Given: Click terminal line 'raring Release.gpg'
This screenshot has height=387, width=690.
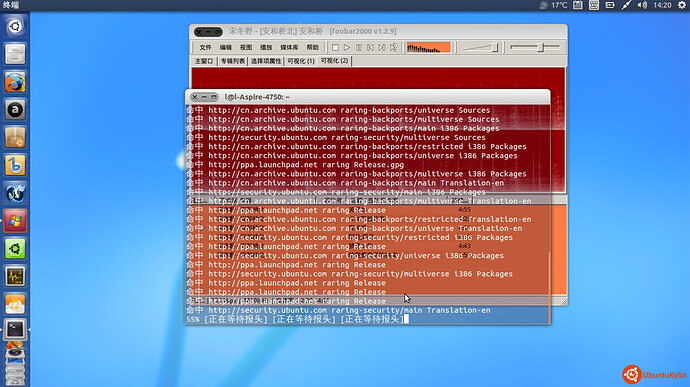Looking at the screenshot, I should [363, 165].
